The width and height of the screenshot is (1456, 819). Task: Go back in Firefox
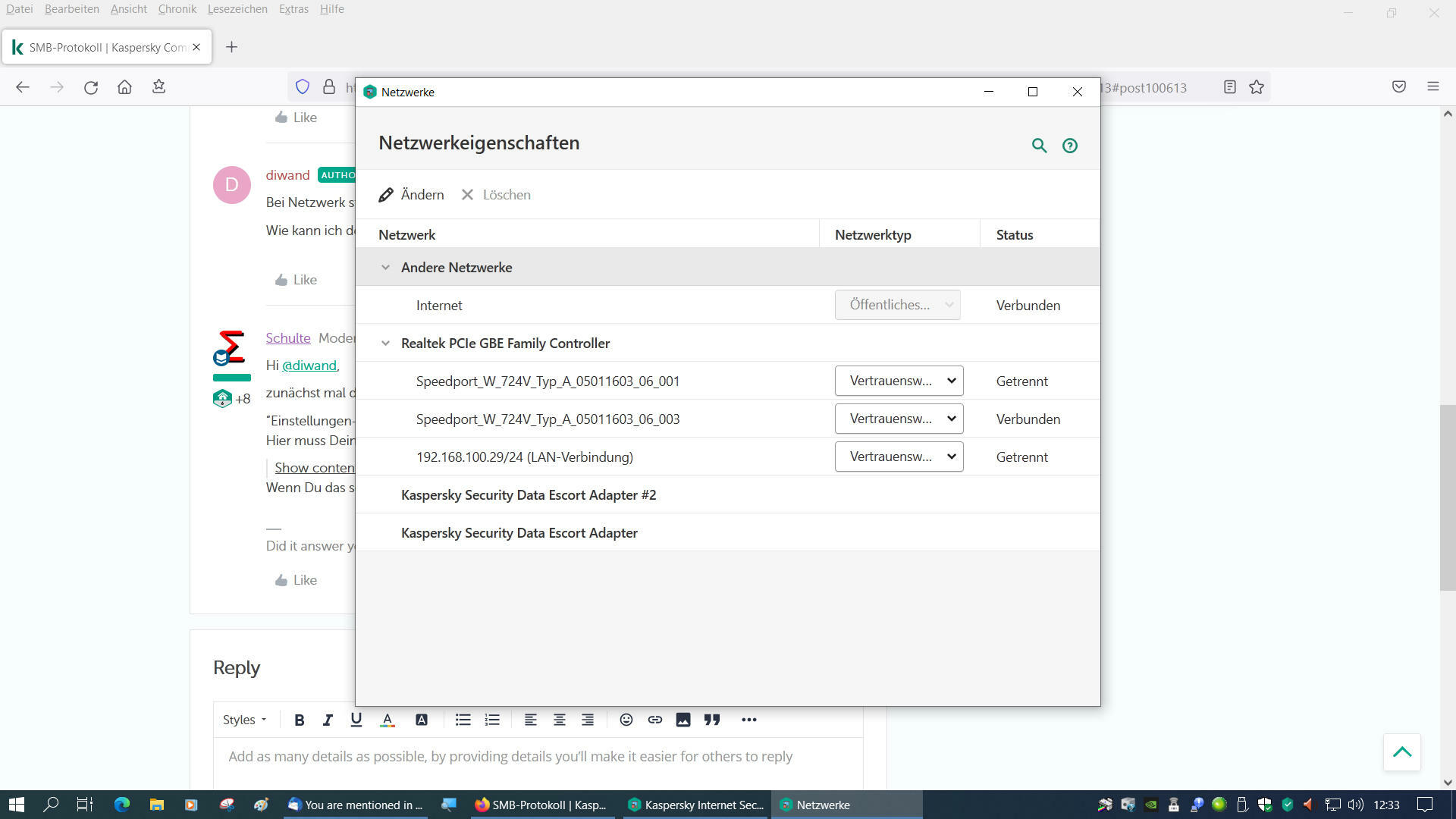click(23, 87)
